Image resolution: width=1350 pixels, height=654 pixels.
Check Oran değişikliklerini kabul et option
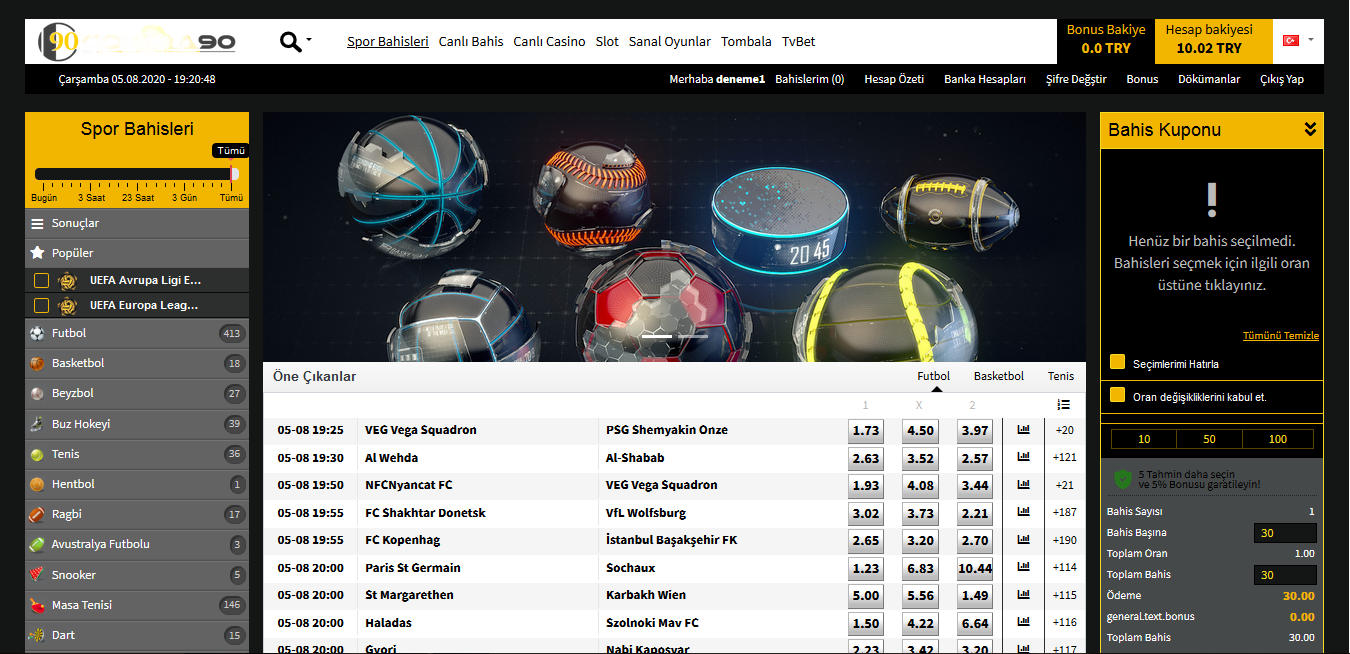click(x=1117, y=396)
